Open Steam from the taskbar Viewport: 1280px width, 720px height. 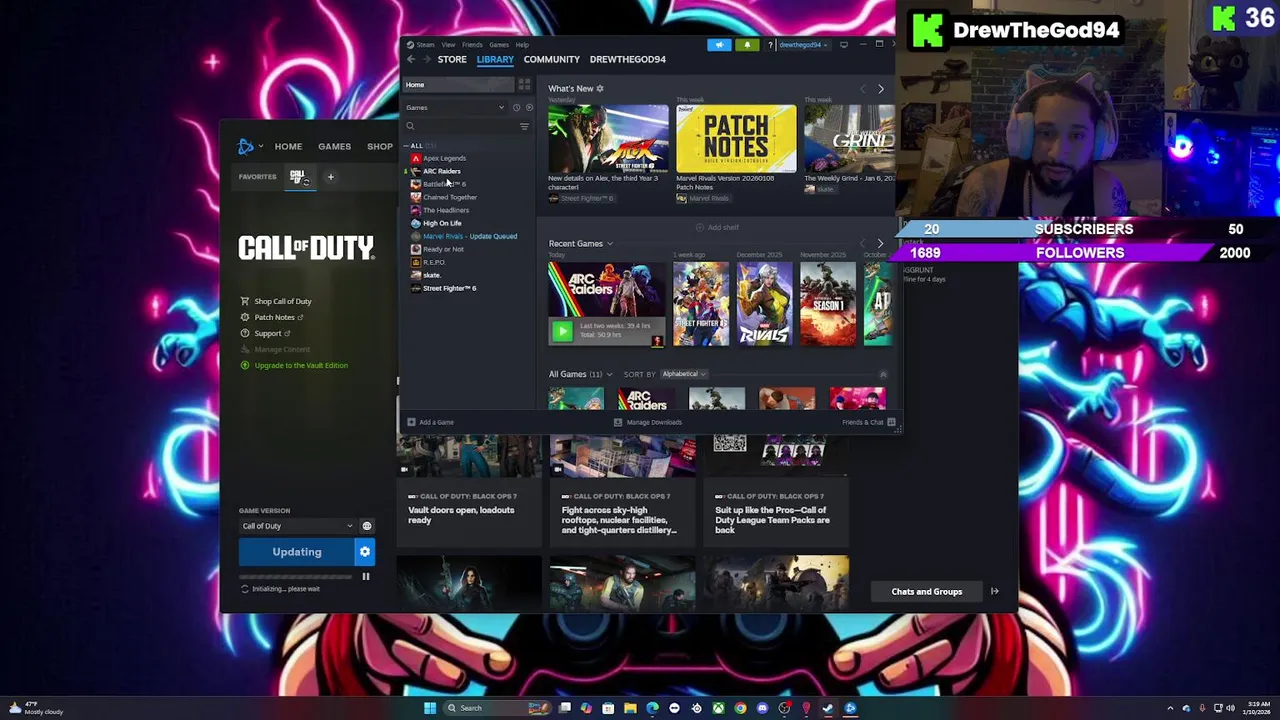point(828,708)
